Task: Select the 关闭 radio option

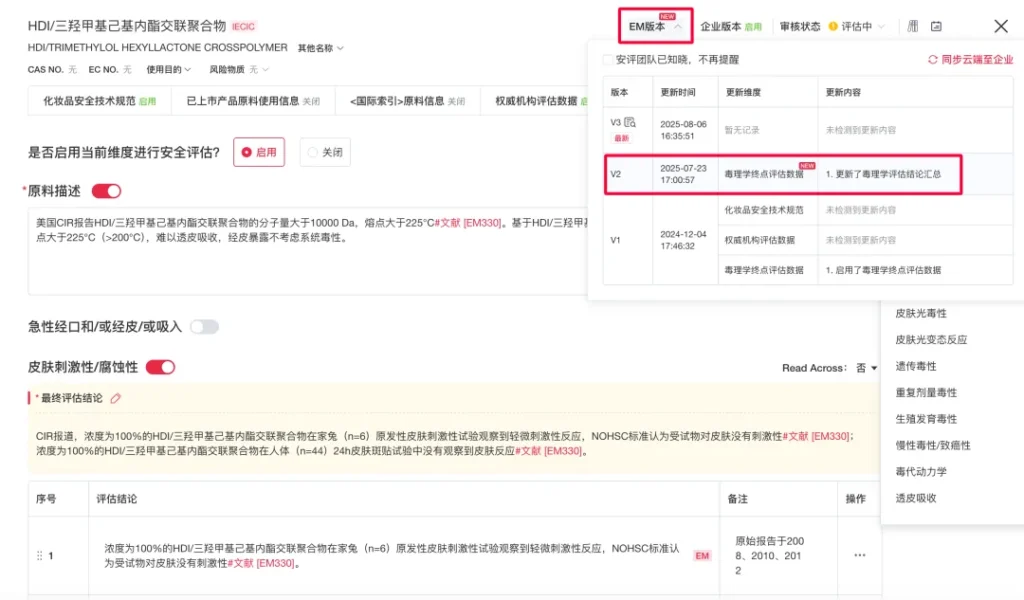Action: (x=325, y=153)
